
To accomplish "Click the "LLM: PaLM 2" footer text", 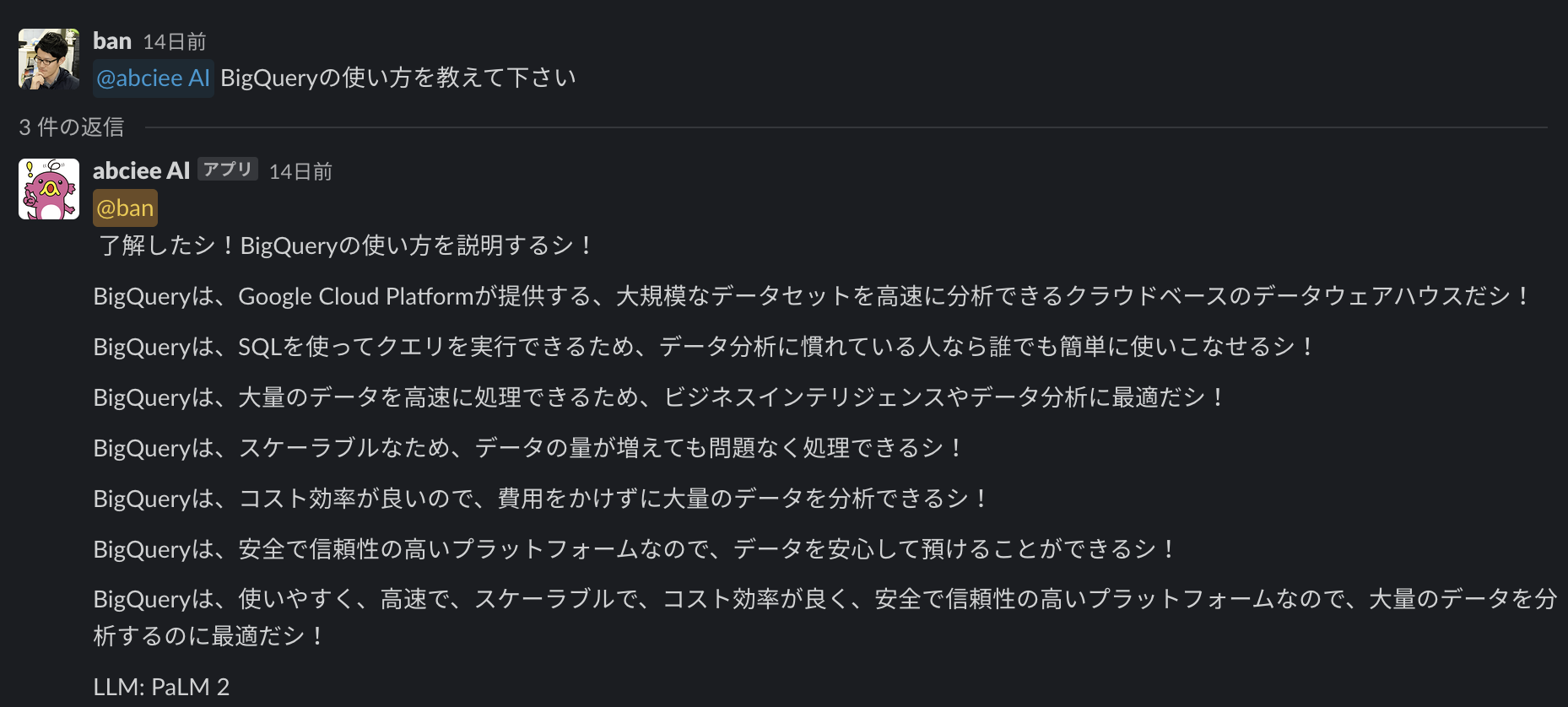I will coord(161,687).
